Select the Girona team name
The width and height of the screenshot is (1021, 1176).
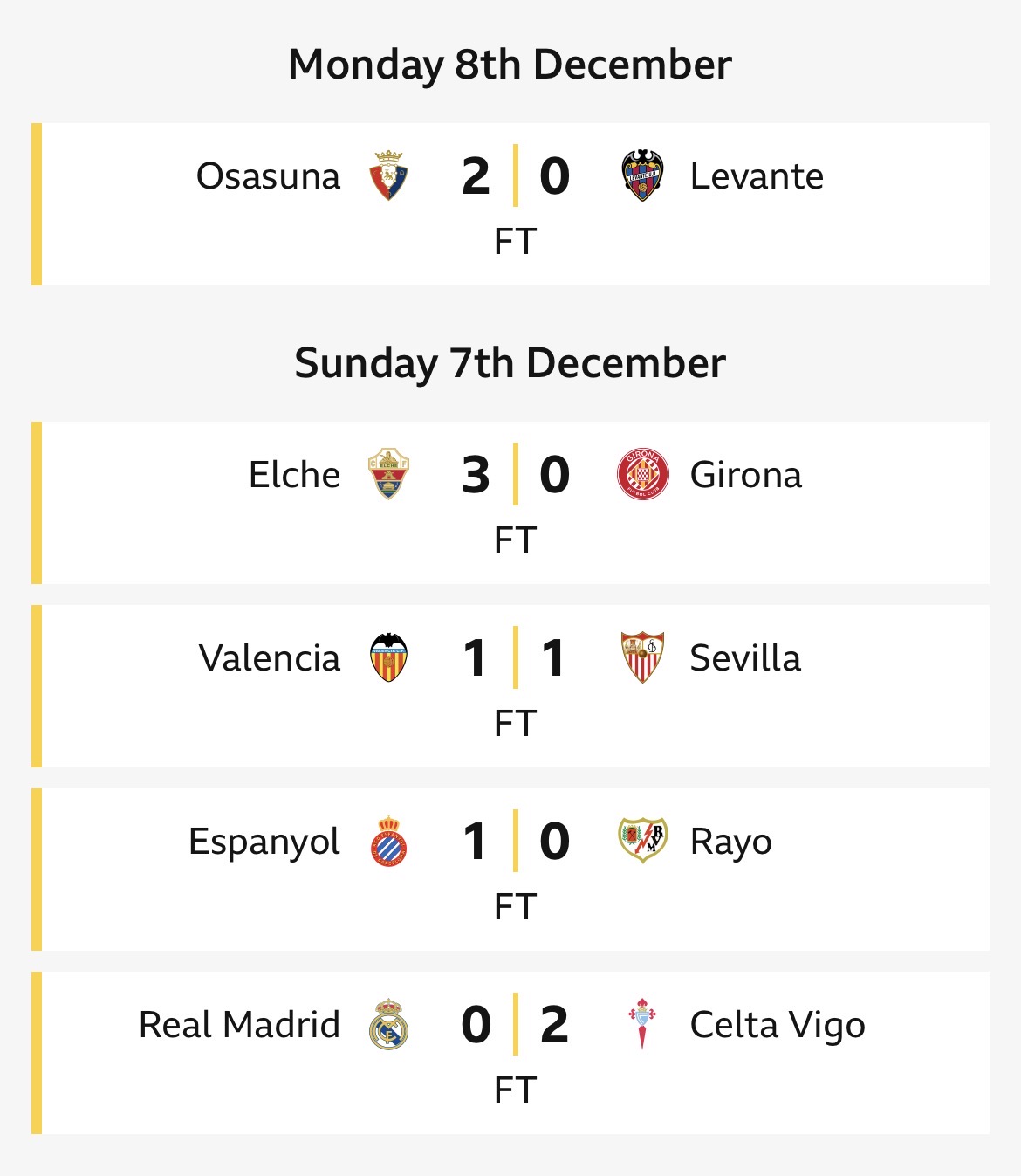tap(745, 475)
